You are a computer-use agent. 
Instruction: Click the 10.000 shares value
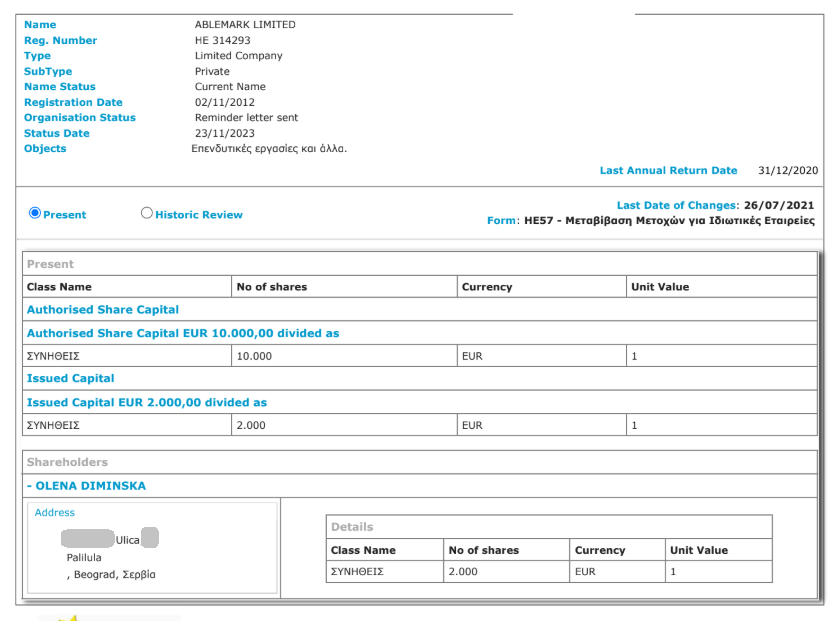254,356
